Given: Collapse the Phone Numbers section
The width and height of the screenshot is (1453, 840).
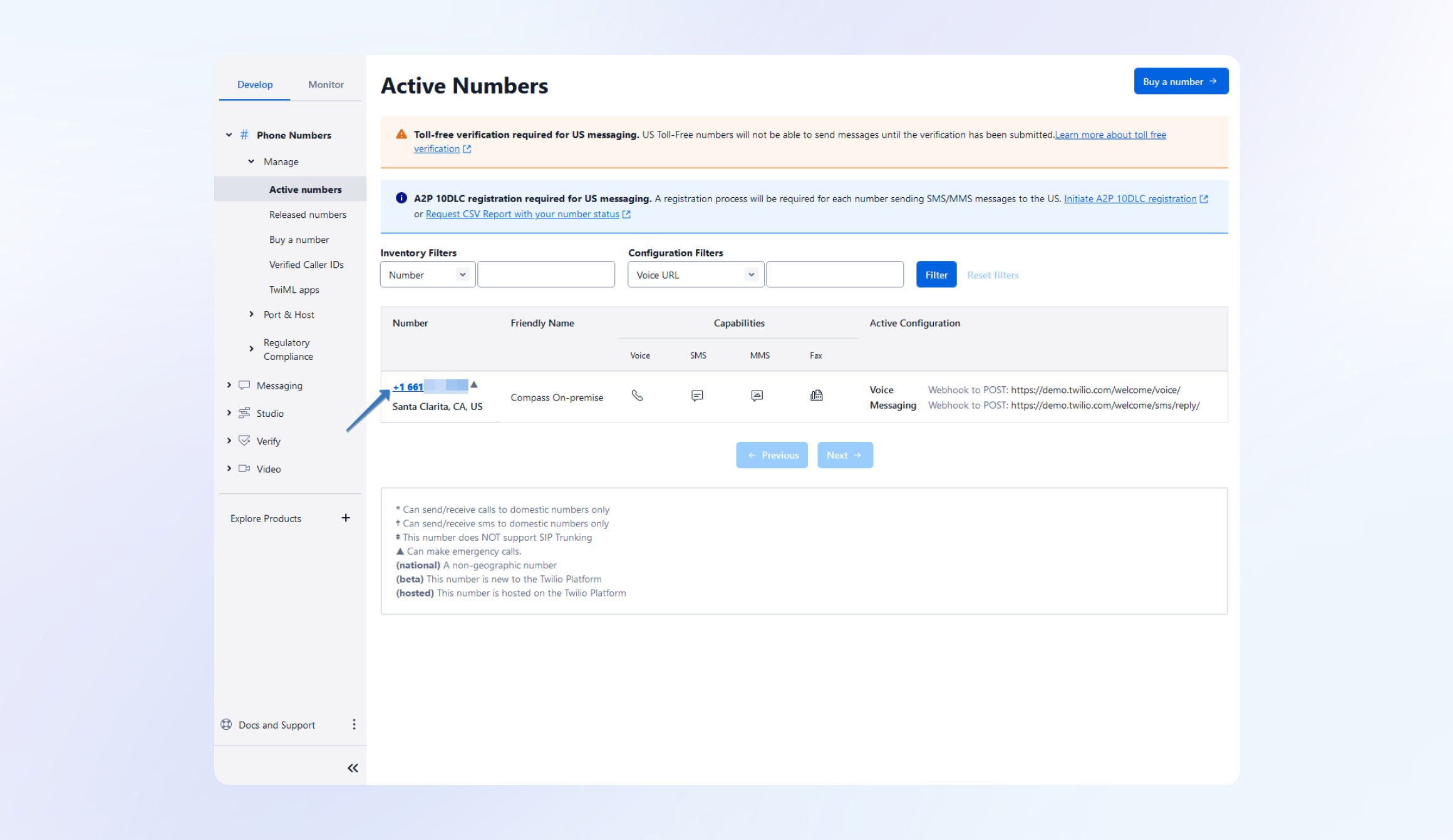Looking at the screenshot, I should tap(229, 135).
